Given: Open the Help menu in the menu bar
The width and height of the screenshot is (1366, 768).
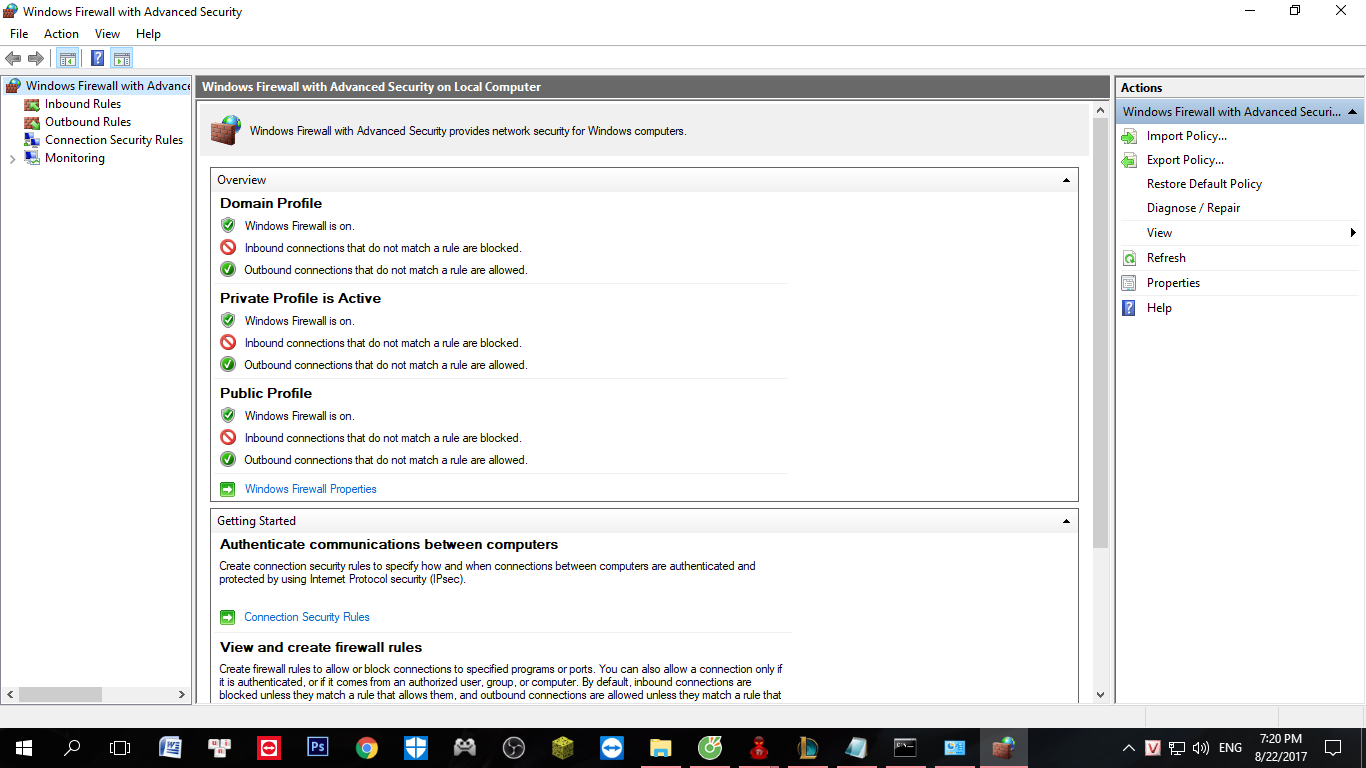Looking at the screenshot, I should click(148, 34).
